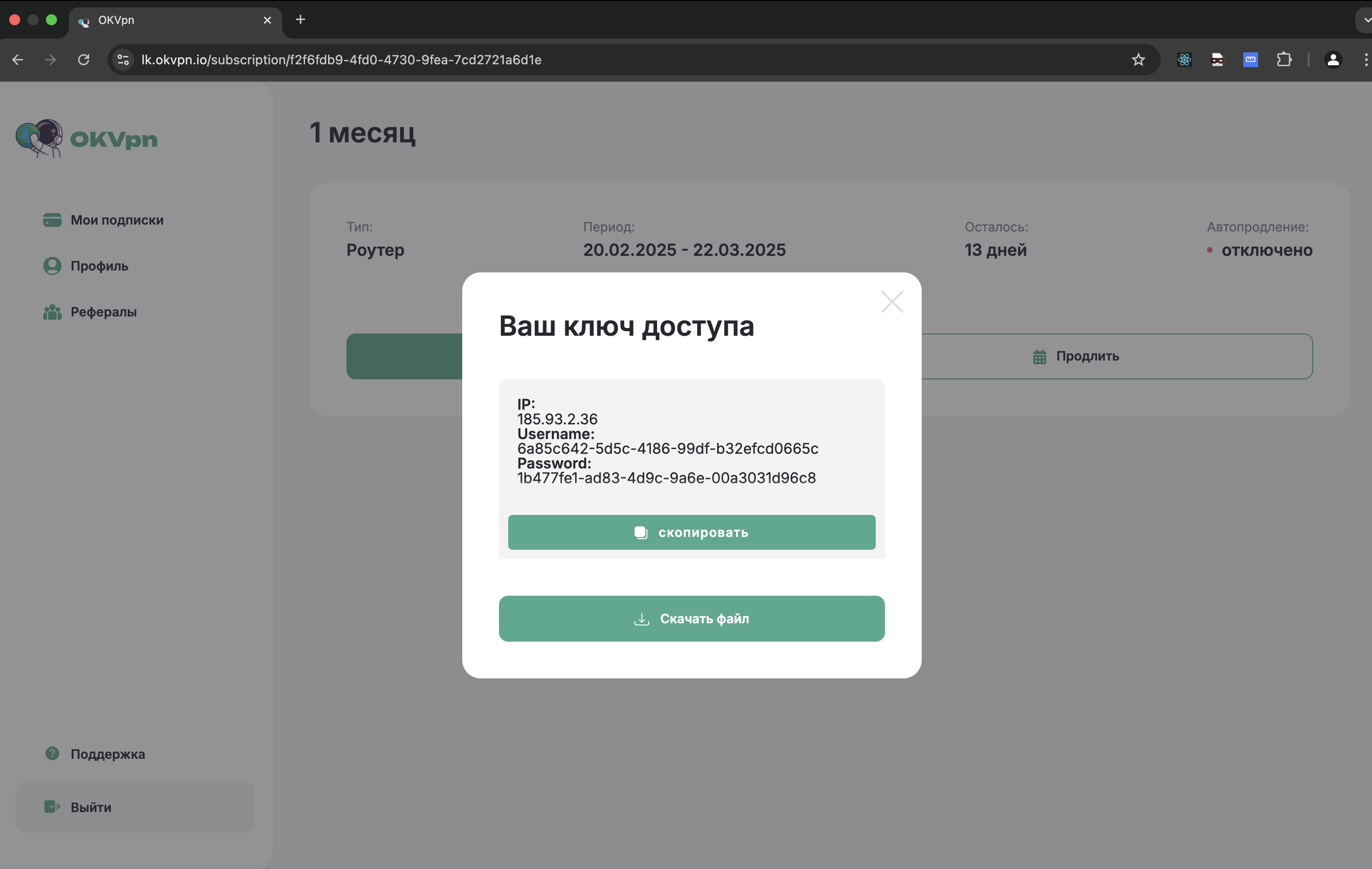The width and height of the screenshot is (1372, 869).
Task: Open the Профиль section
Action: click(99, 266)
